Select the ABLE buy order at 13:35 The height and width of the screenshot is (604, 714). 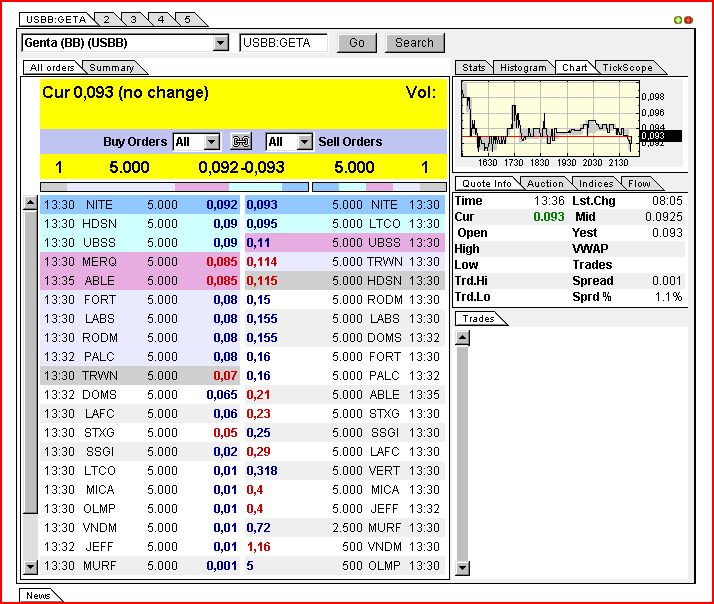[x=140, y=281]
